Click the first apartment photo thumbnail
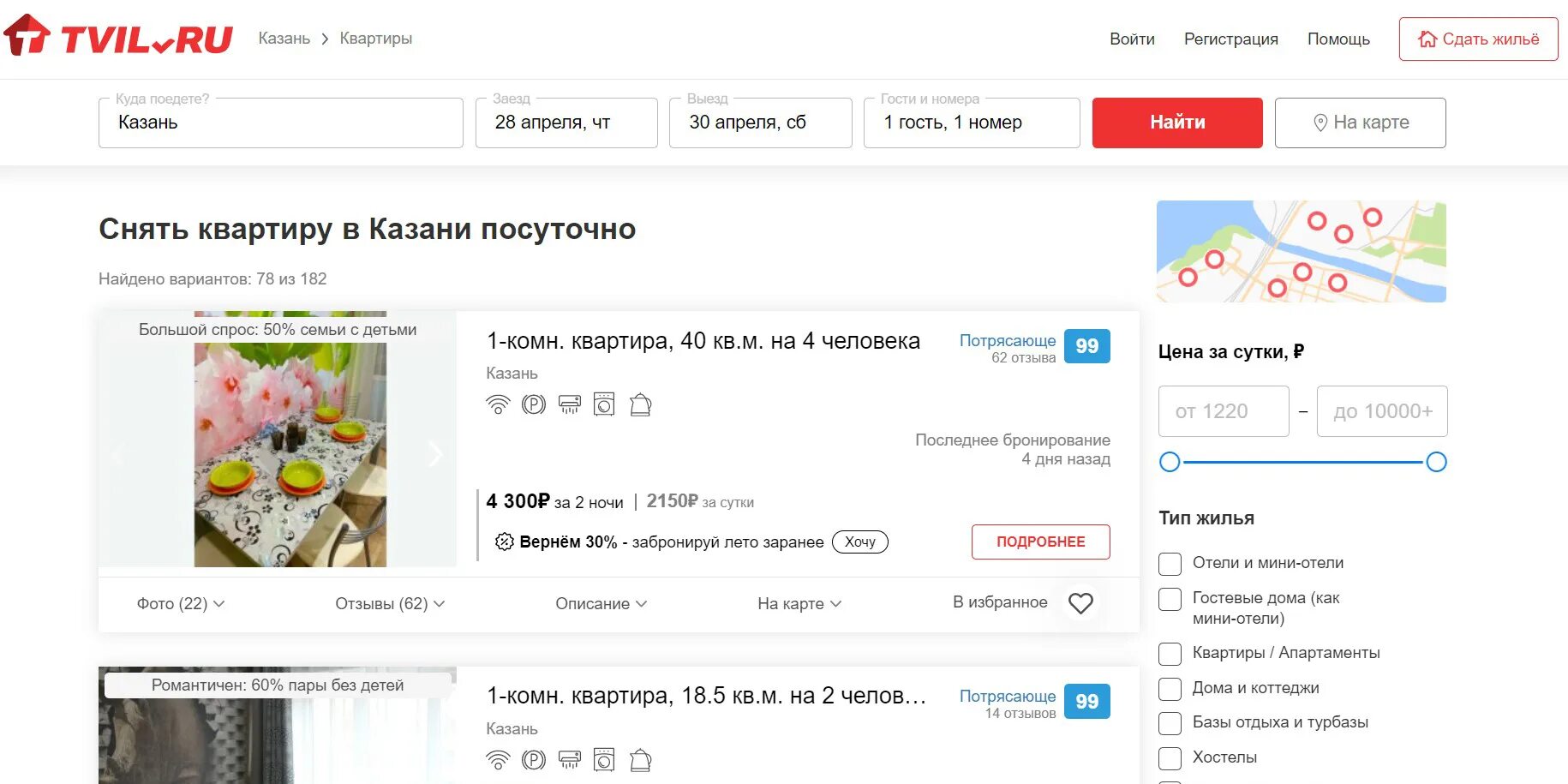 (278, 439)
